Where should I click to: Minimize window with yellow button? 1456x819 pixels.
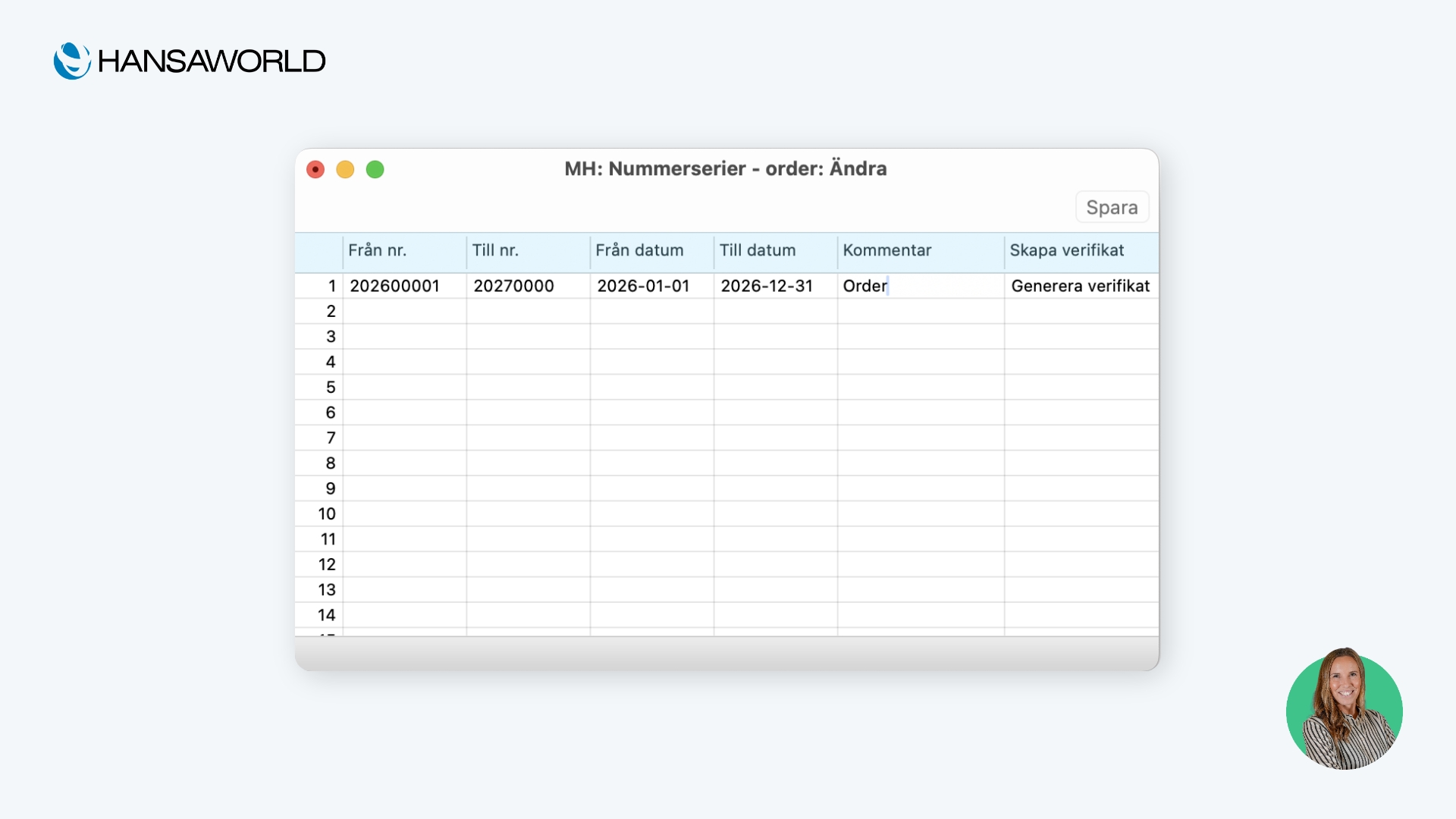point(345,169)
